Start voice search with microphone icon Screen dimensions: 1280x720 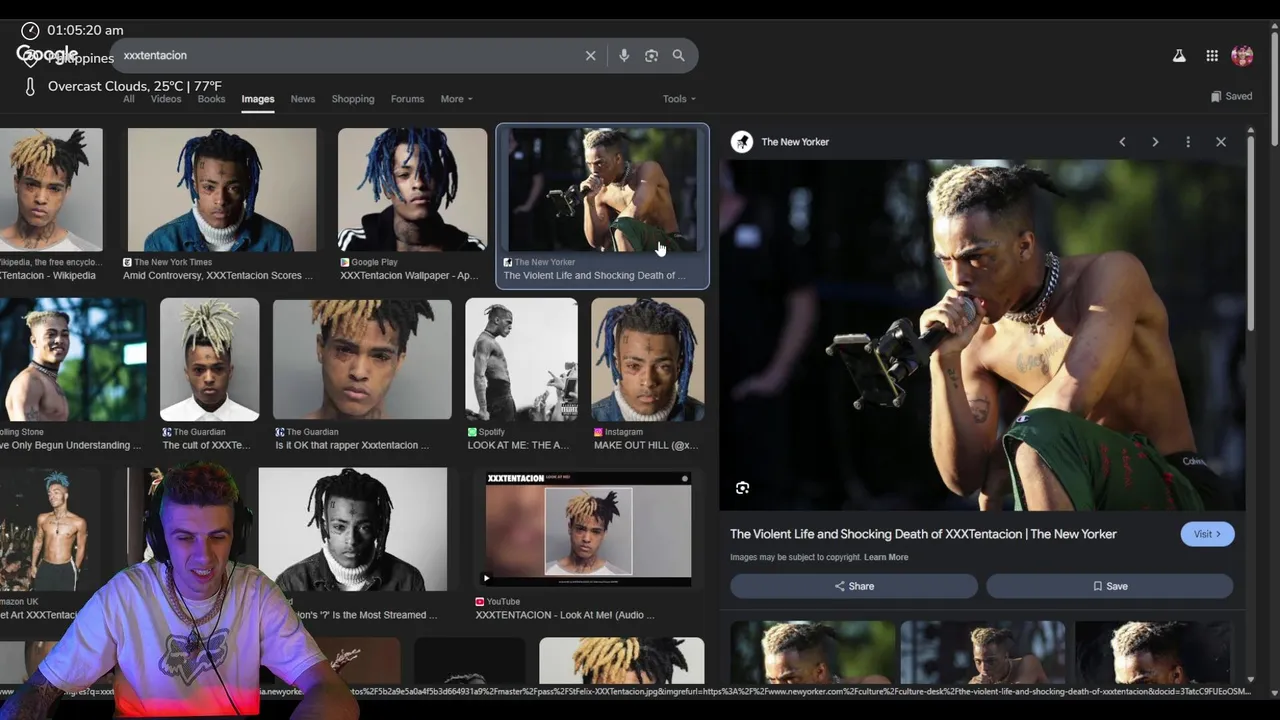pyautogui.click(x=624, y=56)
